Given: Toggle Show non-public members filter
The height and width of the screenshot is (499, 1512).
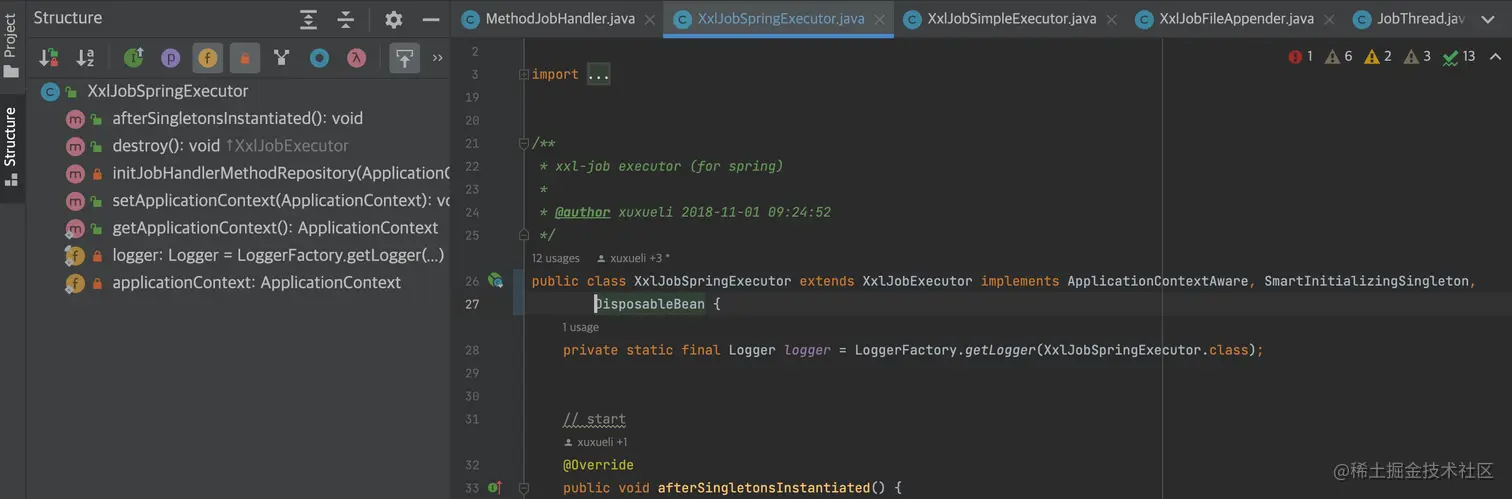Looking at the screenshot, I should tap(245, 59).
